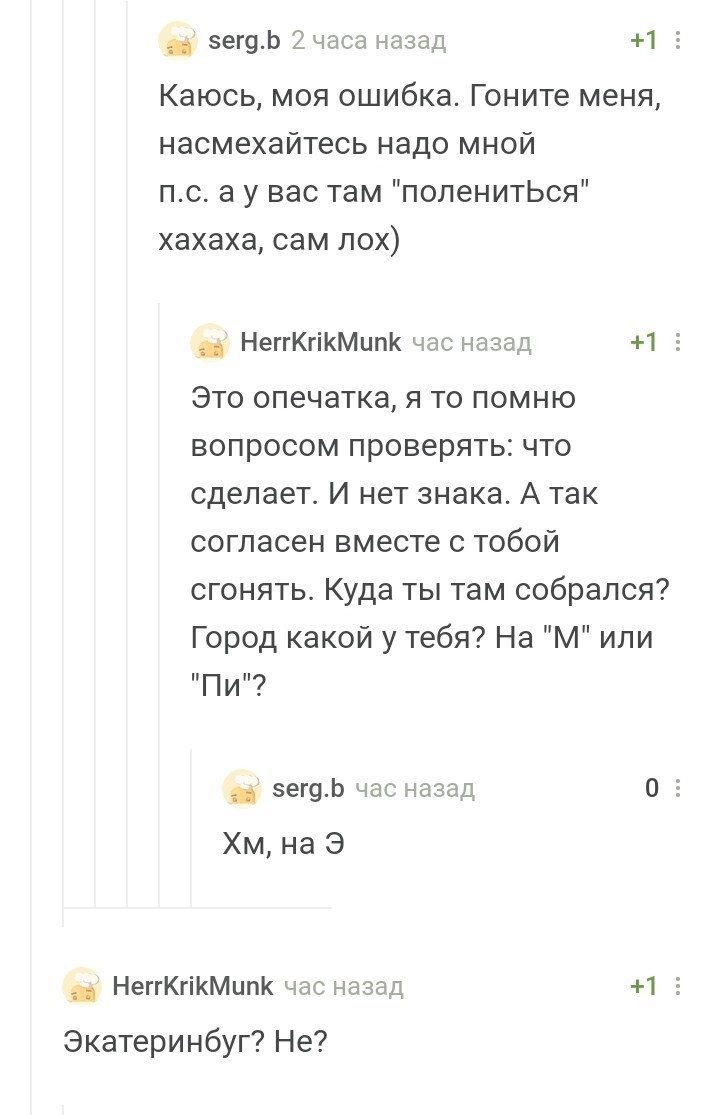Open three-dot menu on the 'Каюсь, моя ошибка' comment
720x1115 pixels.
tap(679, 41)
